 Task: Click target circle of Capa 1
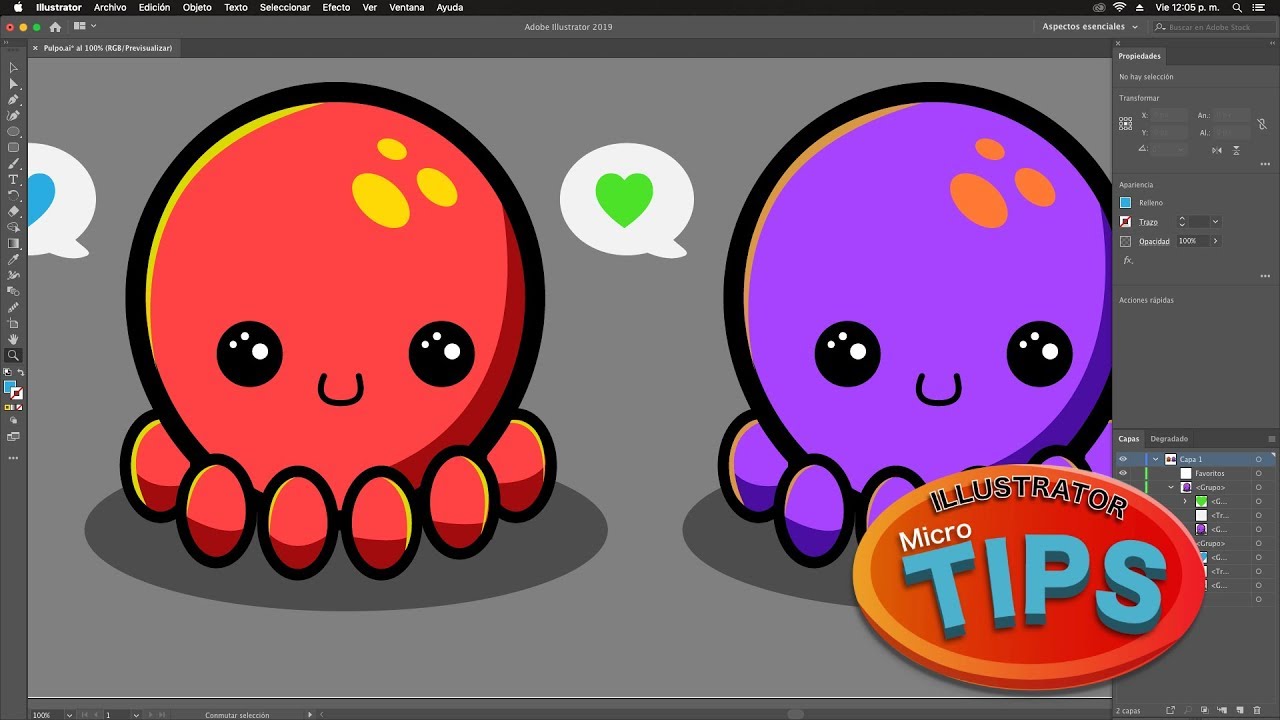point(1259,459)
